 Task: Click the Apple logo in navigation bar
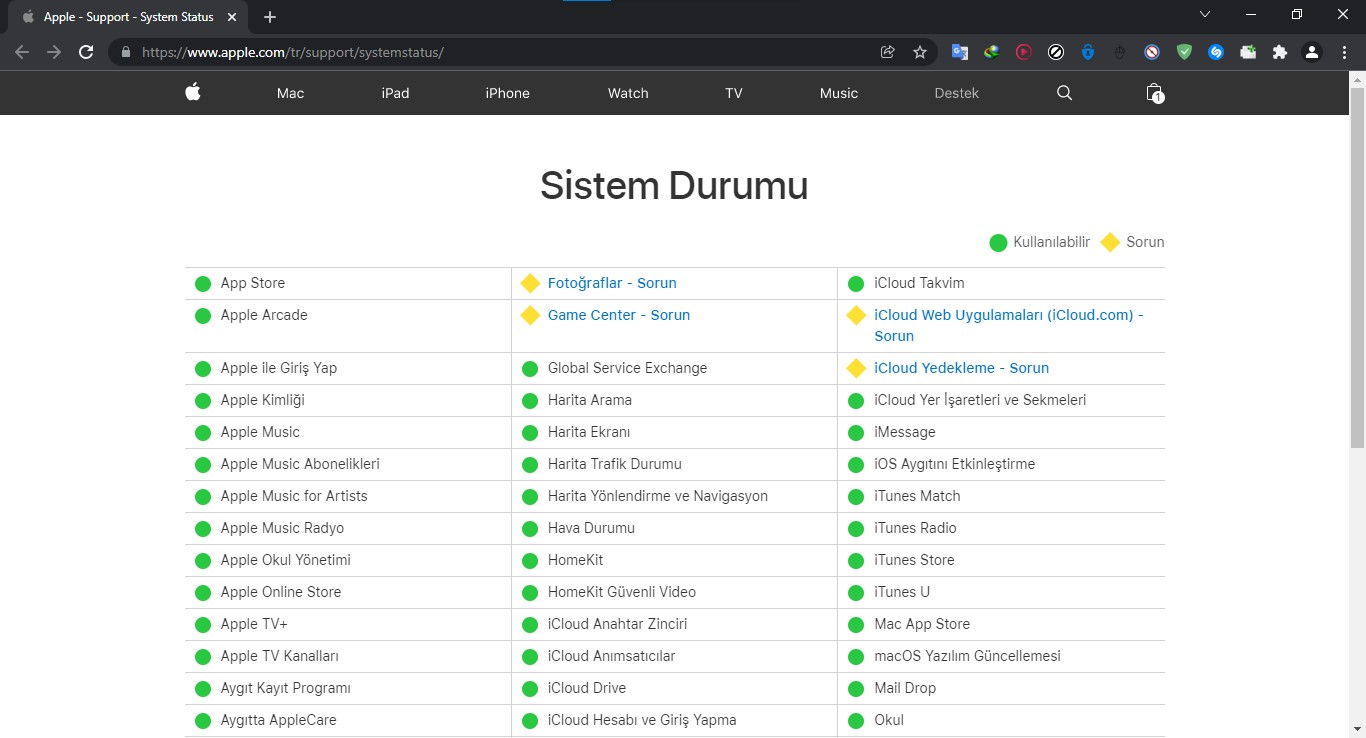point(193,92)
